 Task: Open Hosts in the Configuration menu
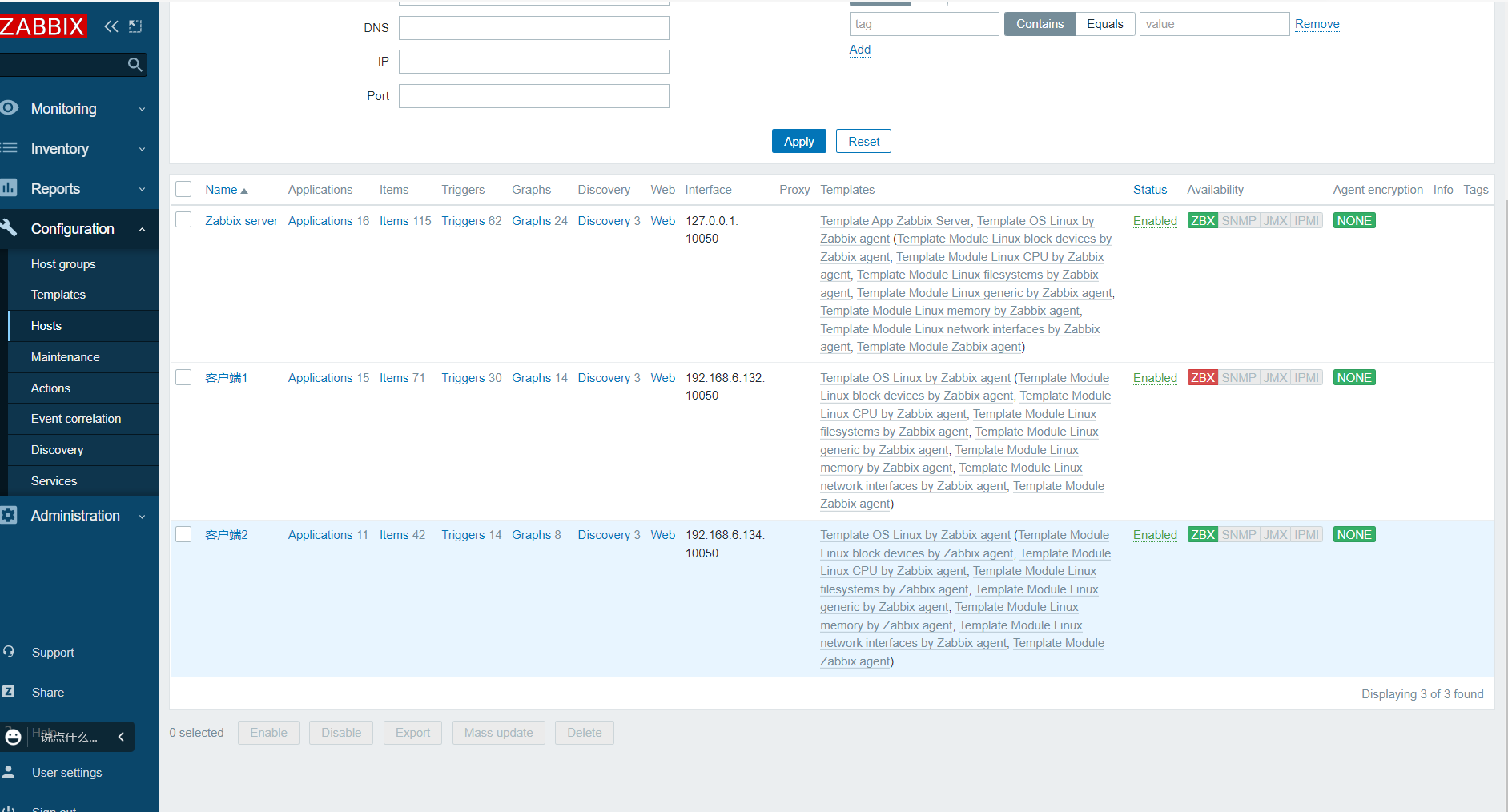(46, 326)
